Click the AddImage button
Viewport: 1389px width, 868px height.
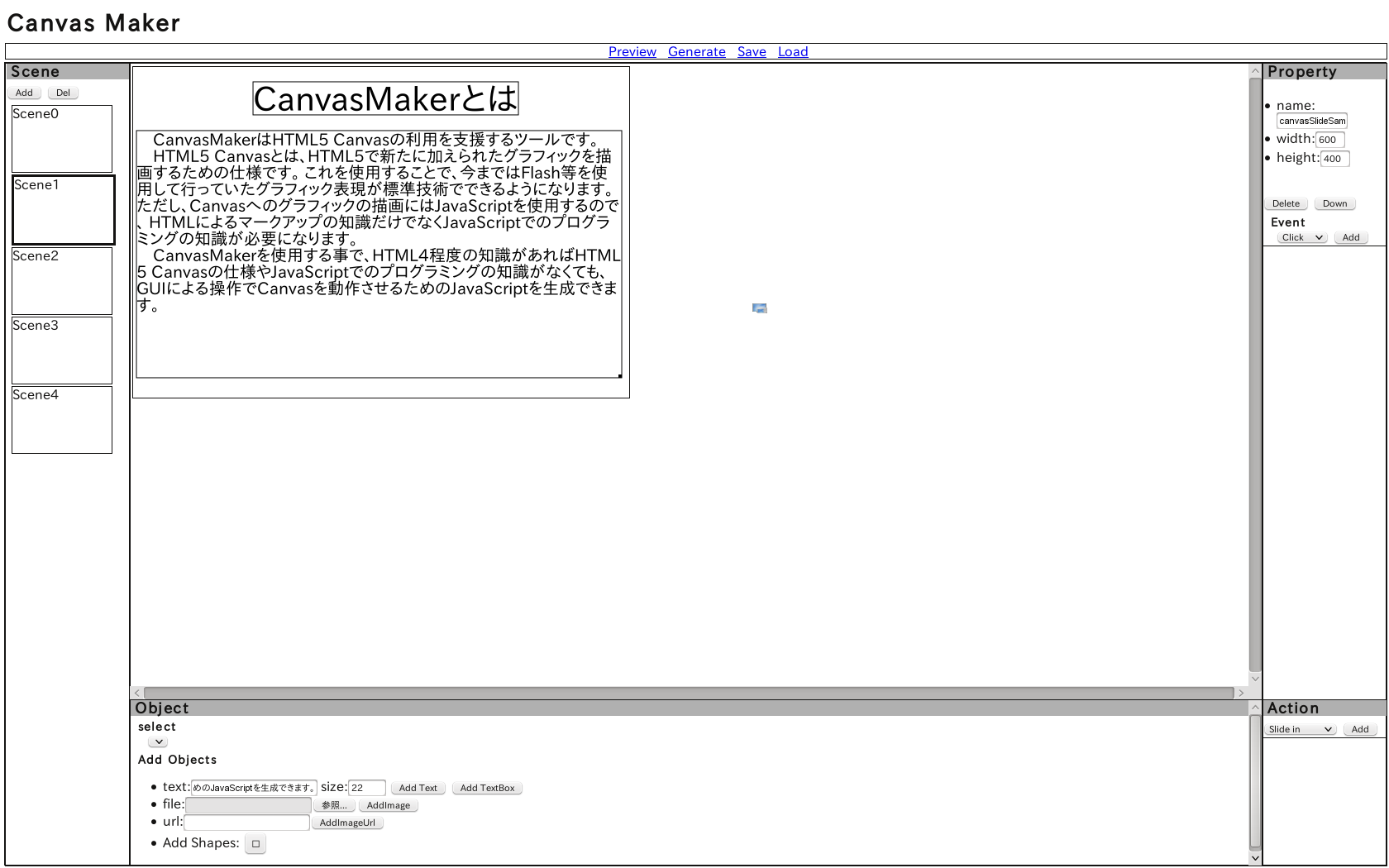pos(389,805)
